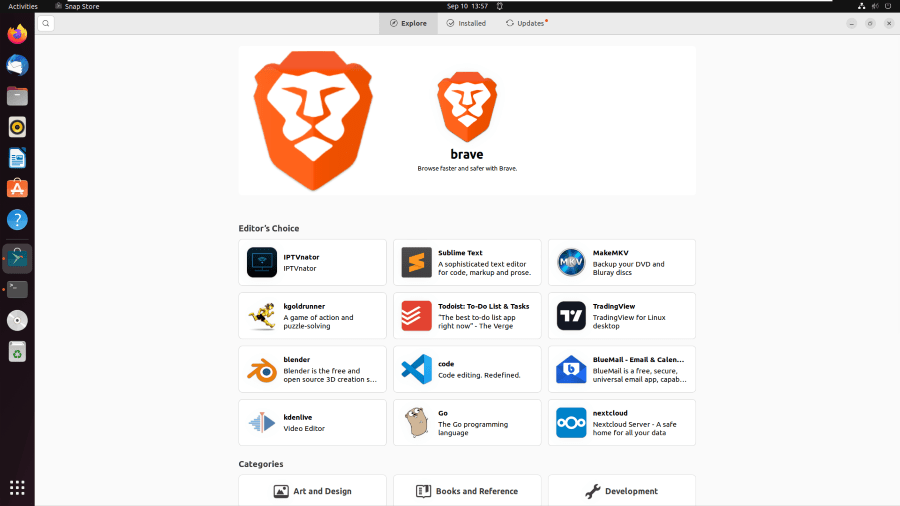The image size is (900, 506).
Task: Open Files from the dock
Action: [17, 96]
